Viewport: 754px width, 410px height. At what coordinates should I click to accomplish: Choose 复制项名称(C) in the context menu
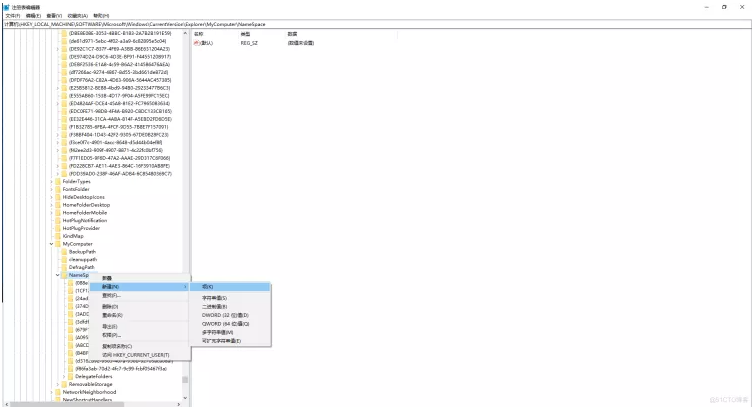pyautogui.click(x=139, y=346)
